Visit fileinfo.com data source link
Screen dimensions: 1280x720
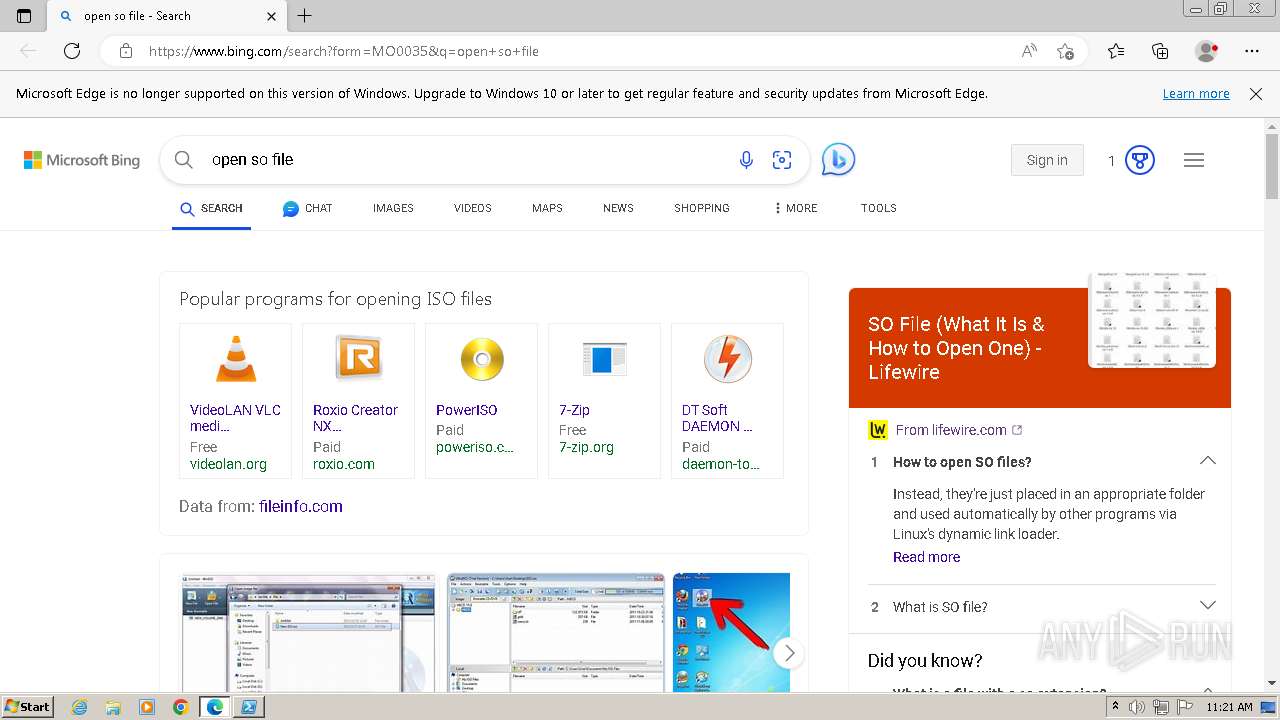[x=301, y=506]
